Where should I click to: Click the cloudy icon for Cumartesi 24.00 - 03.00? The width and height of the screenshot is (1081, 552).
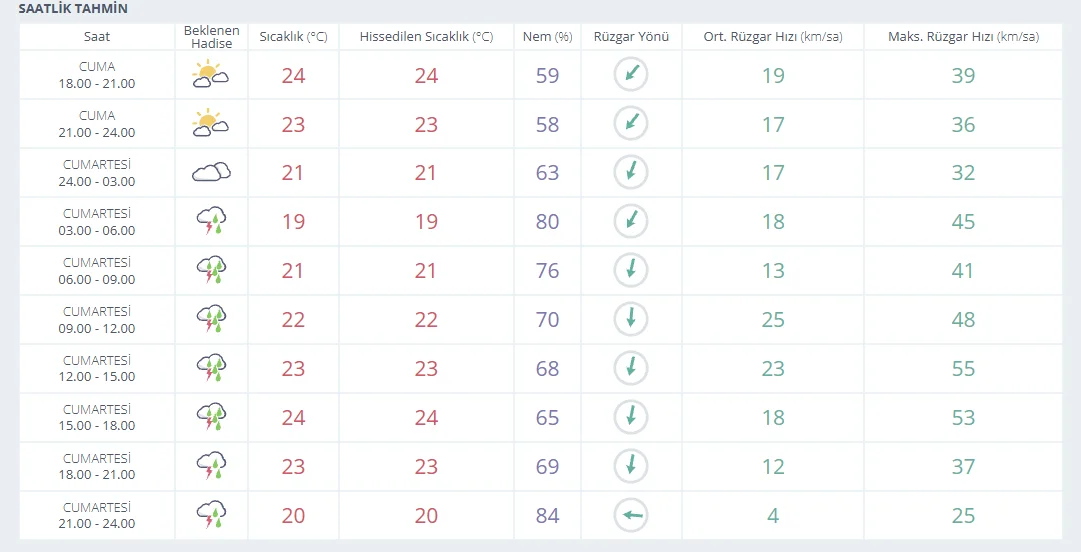(211, 172)
